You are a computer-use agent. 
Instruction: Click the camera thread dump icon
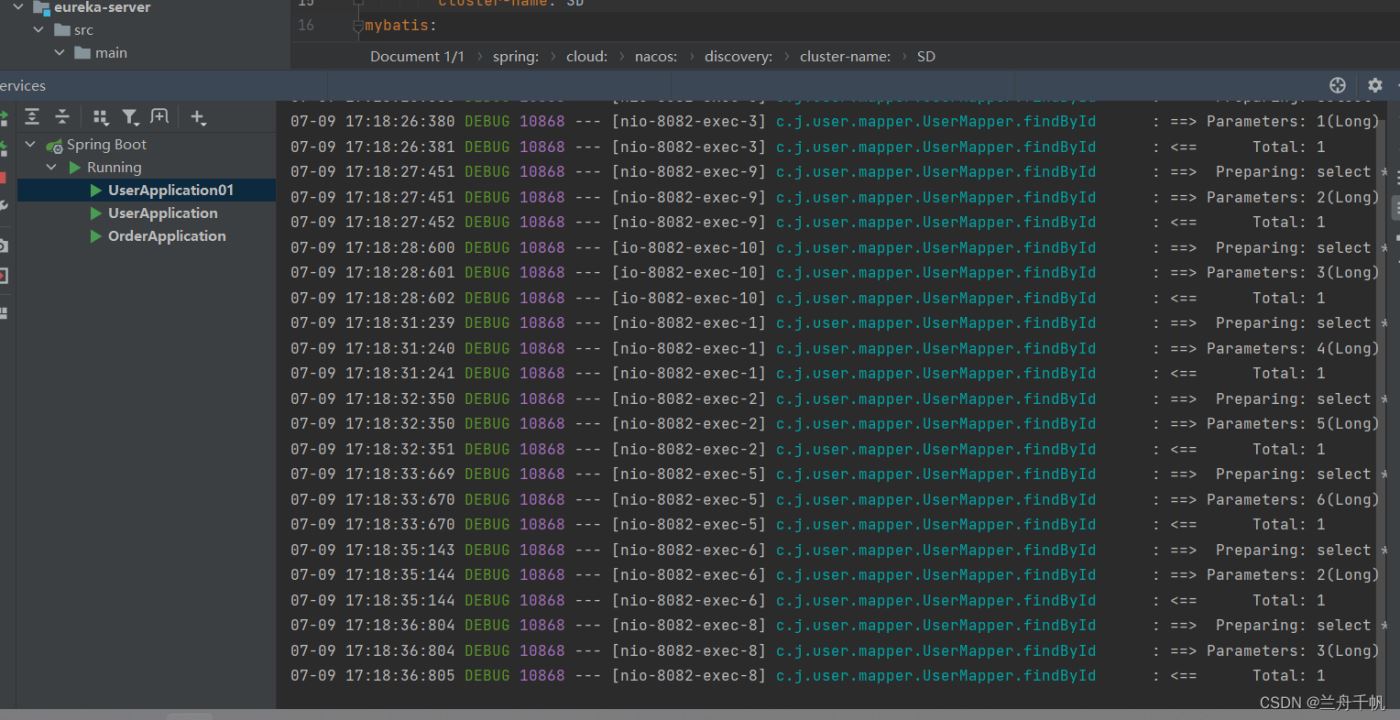[x=3, y=245]
